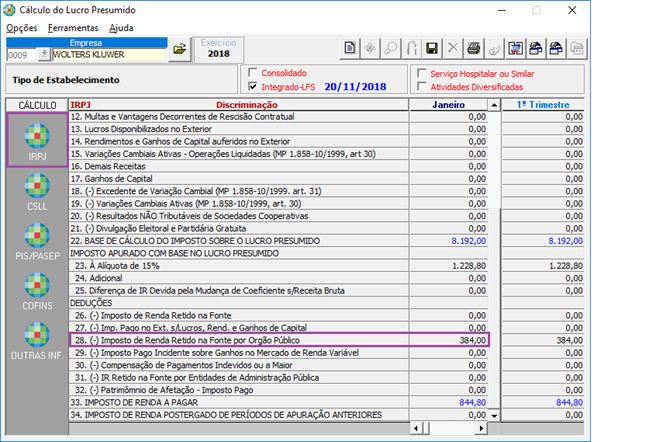Click the date 20/11/2018

tap(355, 87)
